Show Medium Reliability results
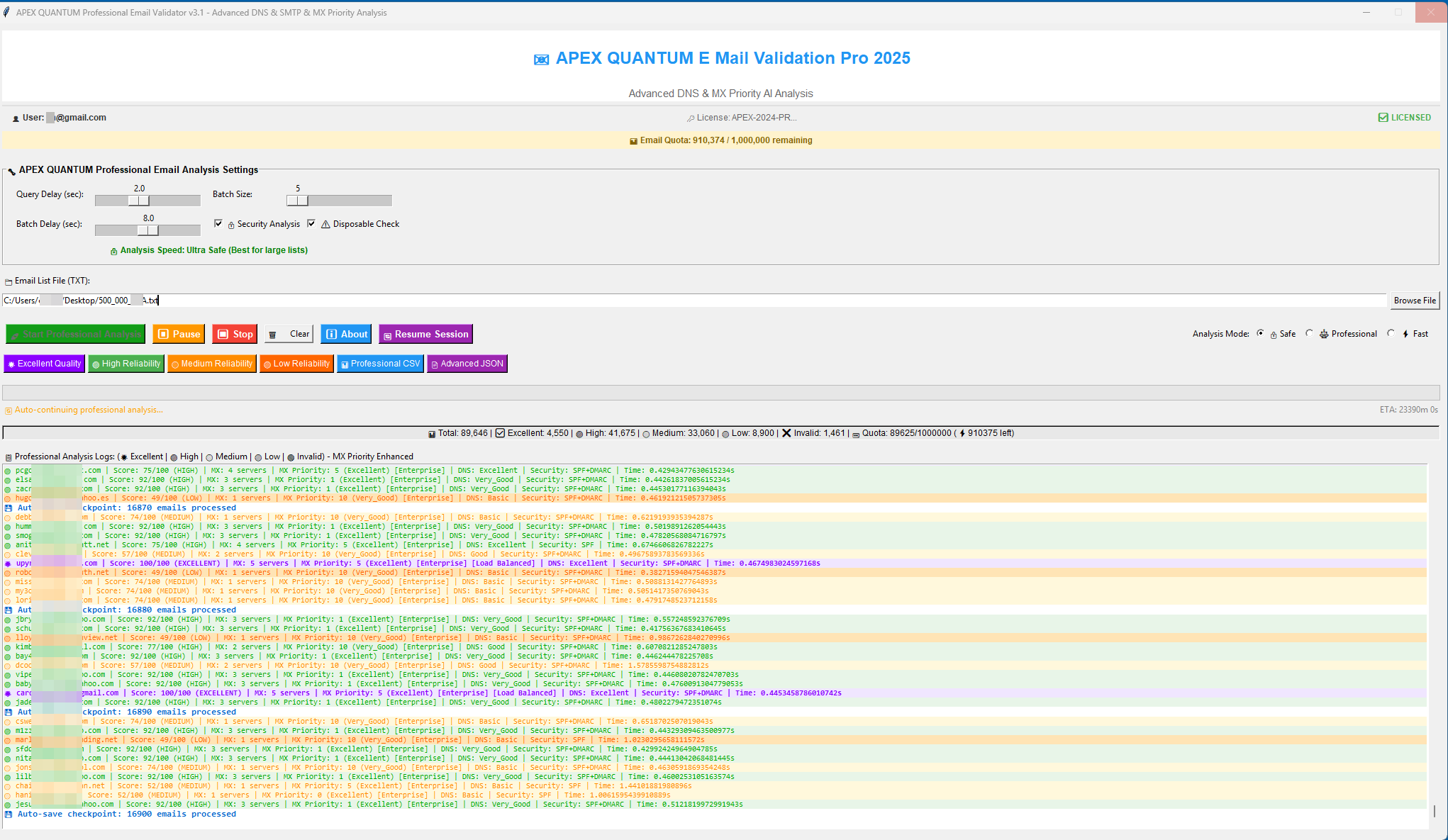This screenshot has width=1448, height=840. (x=211, y=364)
